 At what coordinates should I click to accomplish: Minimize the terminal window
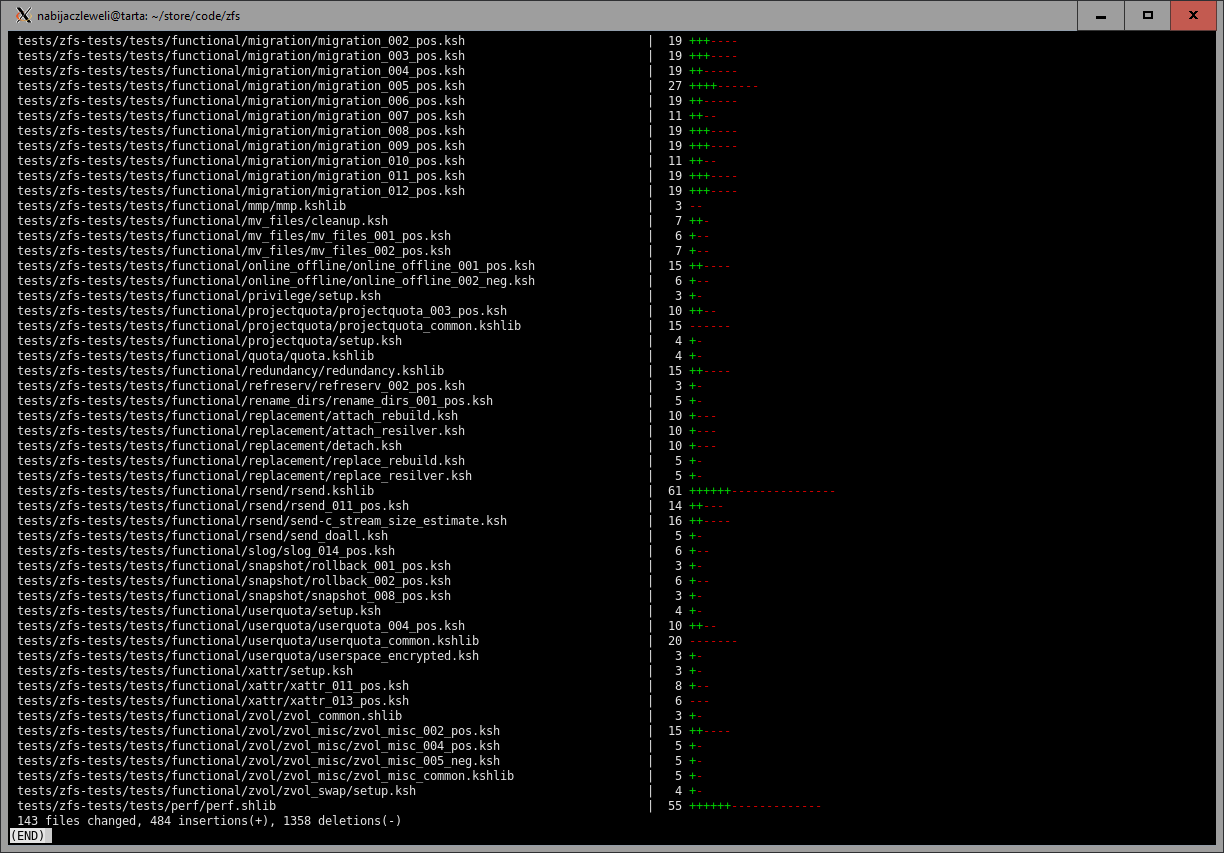click(x=1101, y=16)
